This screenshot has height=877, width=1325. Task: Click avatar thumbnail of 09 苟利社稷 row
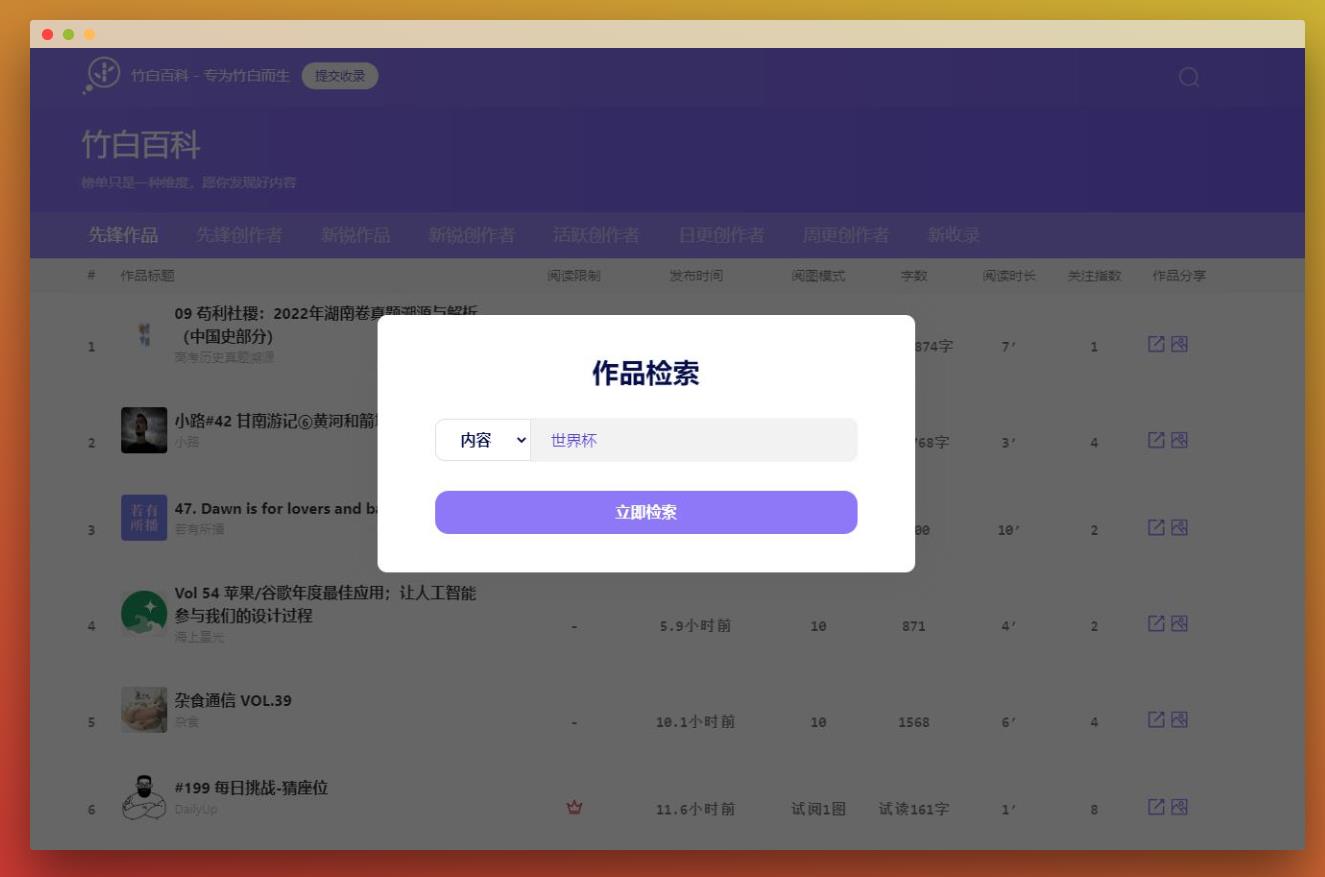click(144, 335)
